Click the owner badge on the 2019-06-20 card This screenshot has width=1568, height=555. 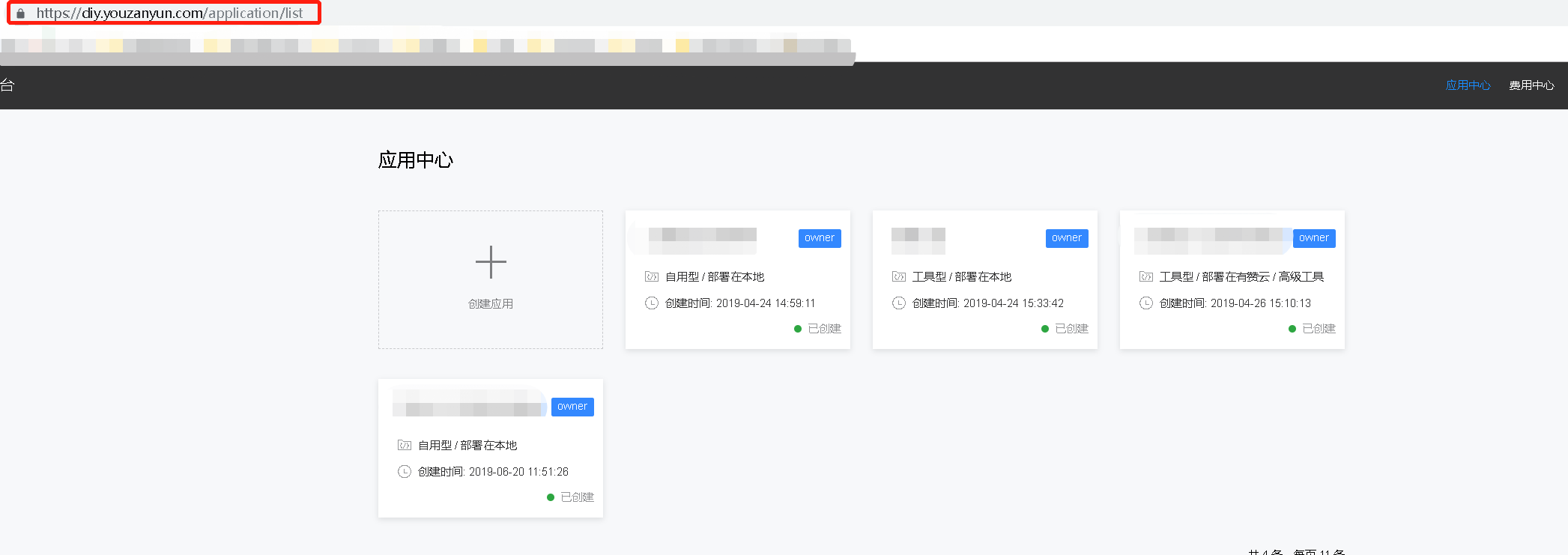(x=572, y=407)
